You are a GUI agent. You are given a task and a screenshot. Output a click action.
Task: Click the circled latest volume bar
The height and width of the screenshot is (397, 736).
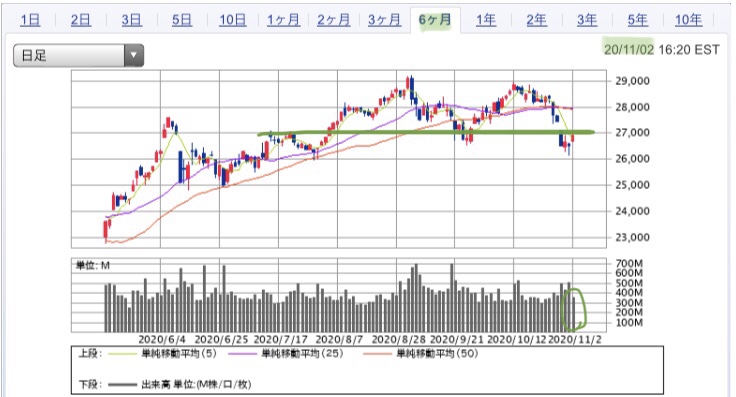coord(574,314)
